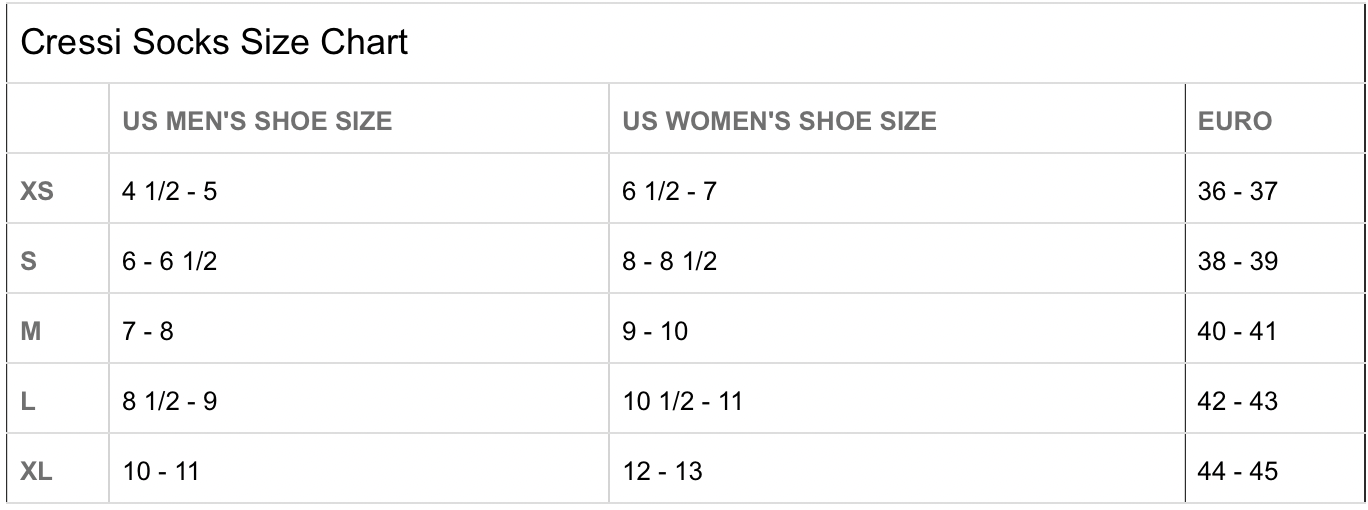Select Euro size cell 40 - 41
The width and height of the screenshot is (1368, 510).
(x=1237, y=331)
